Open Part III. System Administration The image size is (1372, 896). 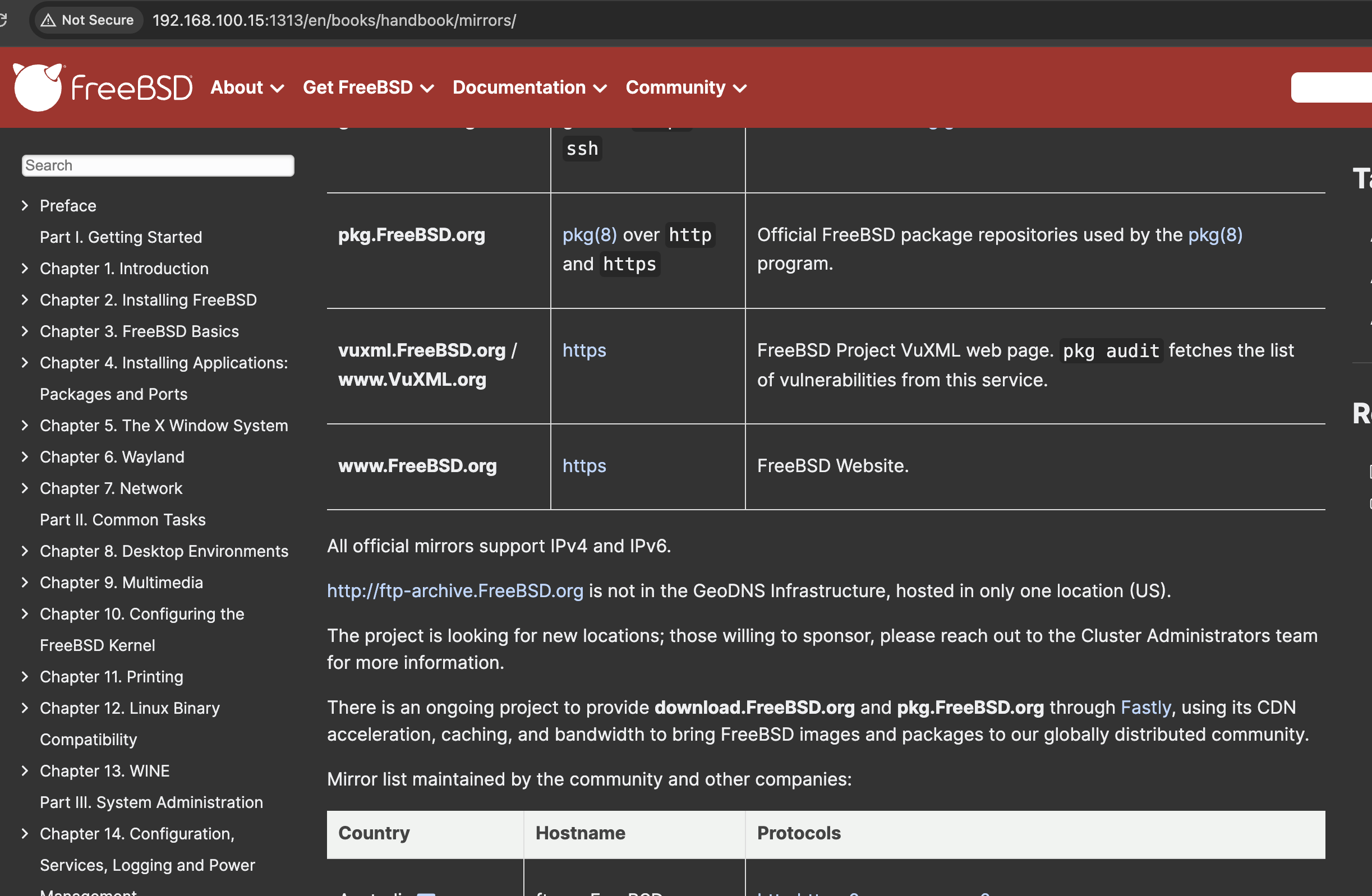pos(151,802)
